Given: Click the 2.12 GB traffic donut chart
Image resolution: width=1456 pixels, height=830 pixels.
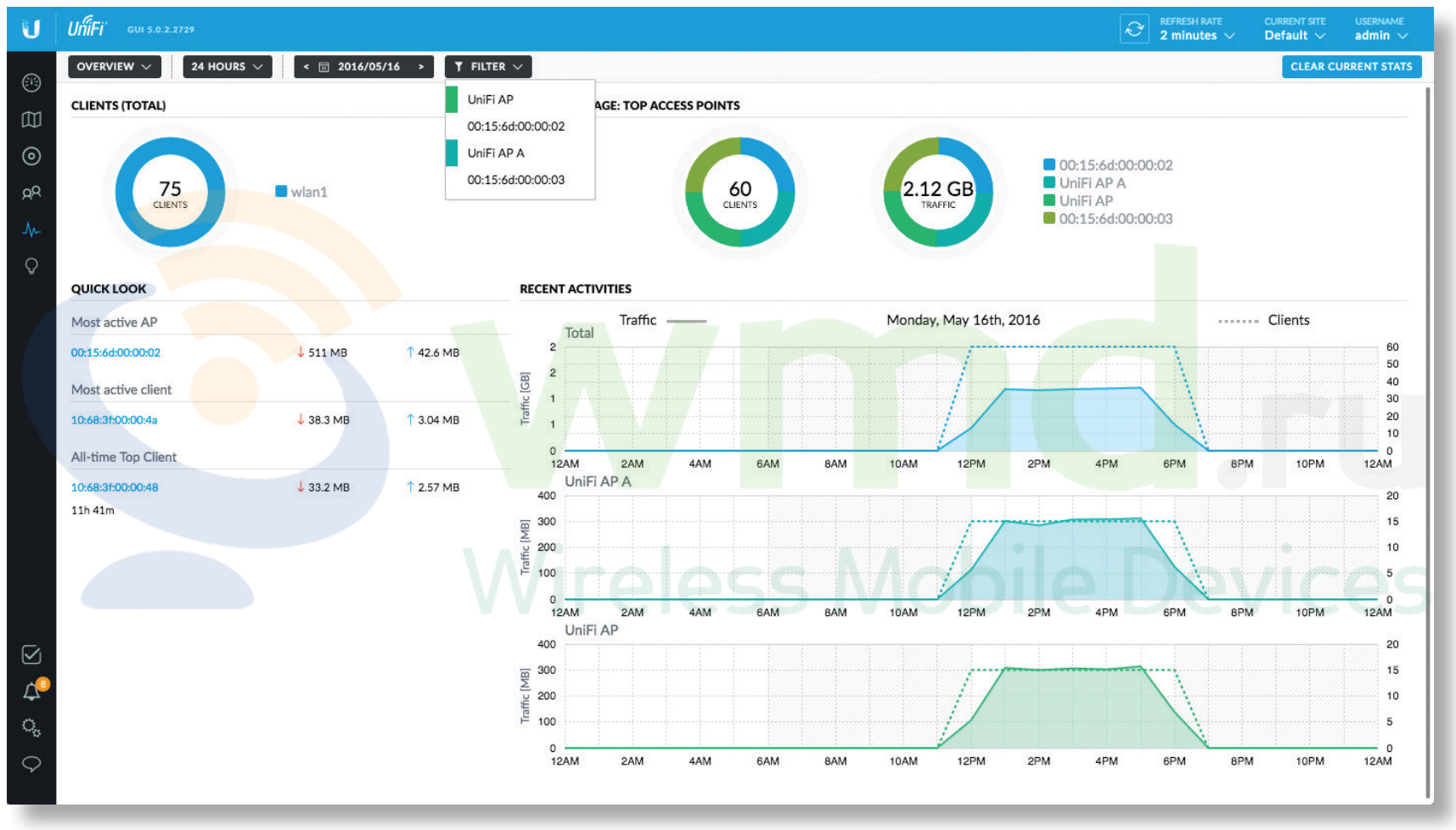Looking at the screenshot, I should point(938,192).
